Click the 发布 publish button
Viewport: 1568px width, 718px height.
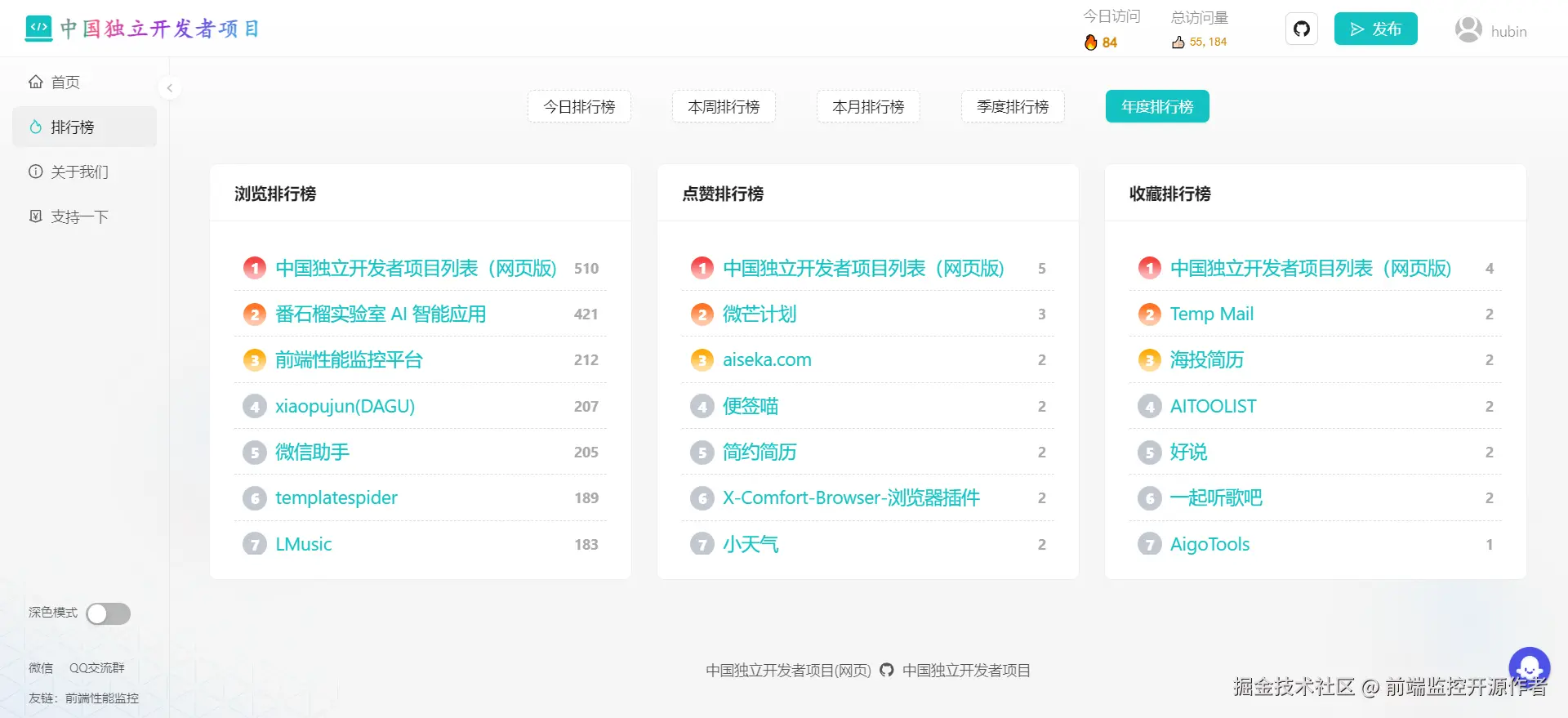pos(1376,29)
